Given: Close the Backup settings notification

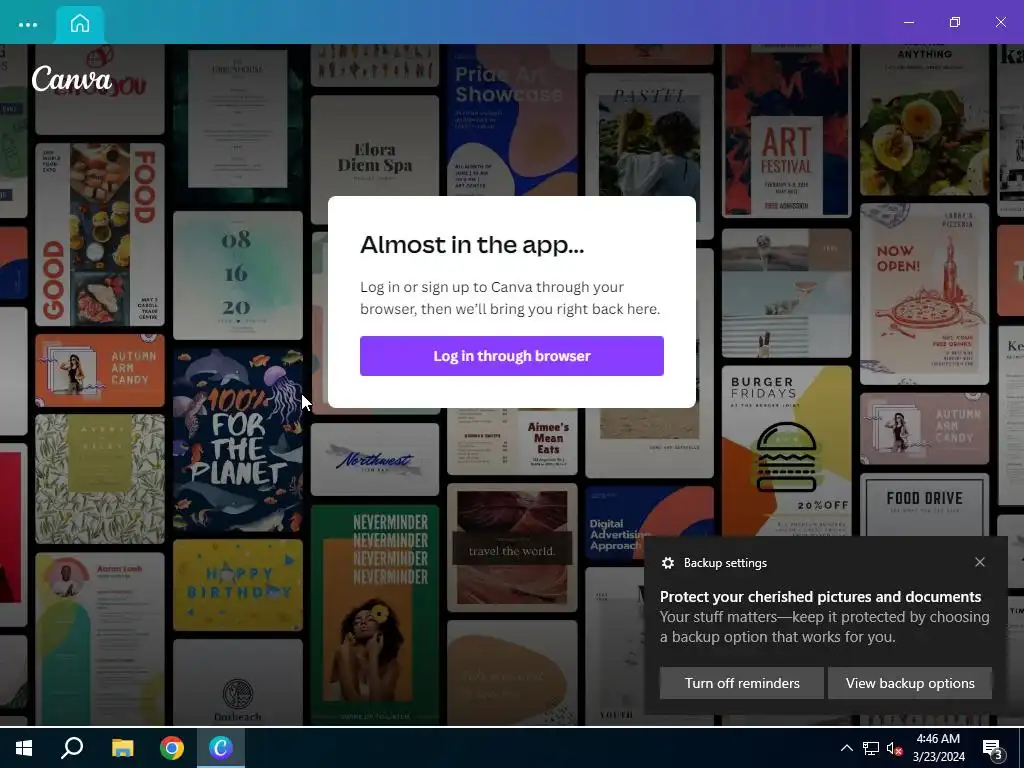Looking at the screenshot, I should click(980, 562).
